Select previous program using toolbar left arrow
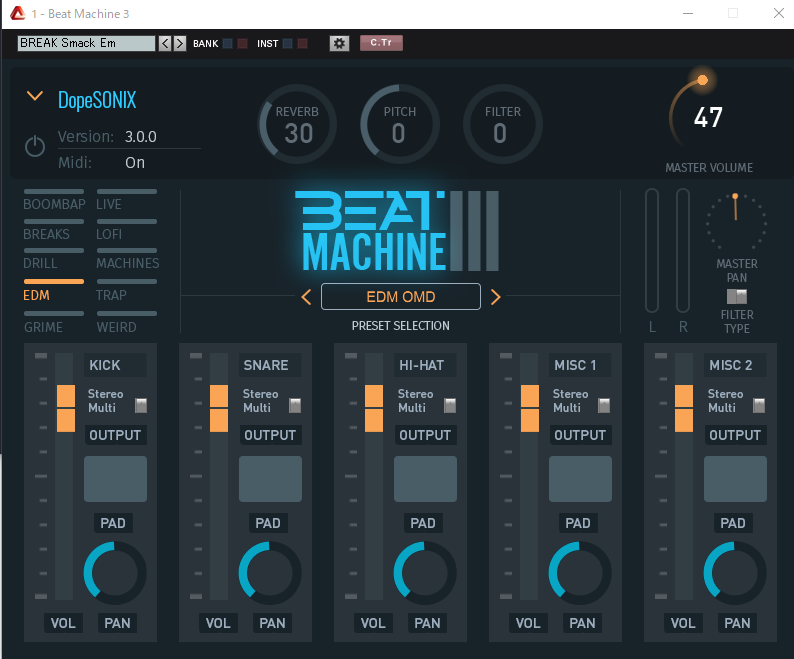794x659 pixels. pos(165,44)
